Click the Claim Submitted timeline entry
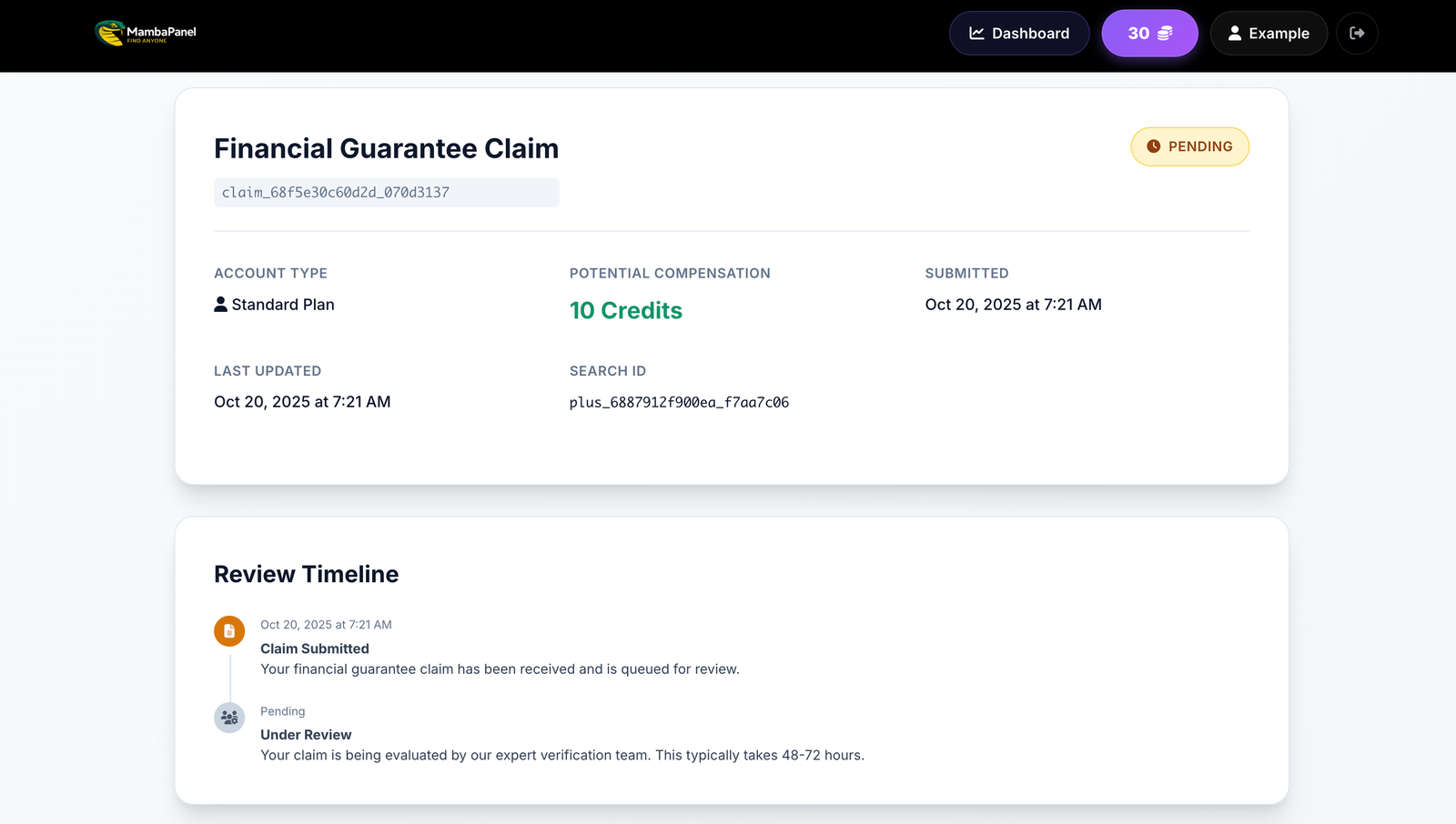Screen dimensions: 1456x824 (x=314, y=648)
